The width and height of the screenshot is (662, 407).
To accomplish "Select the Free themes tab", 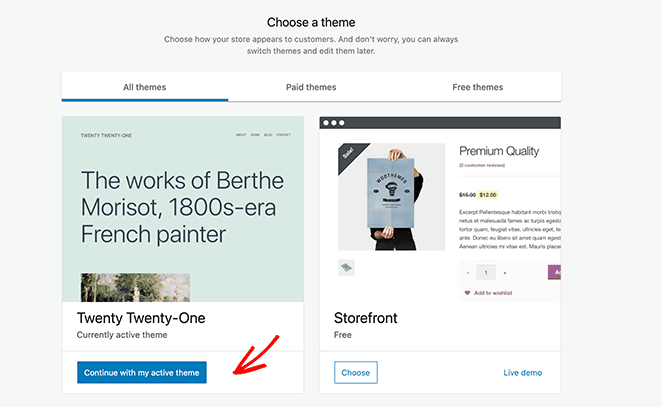I will 477,87.
